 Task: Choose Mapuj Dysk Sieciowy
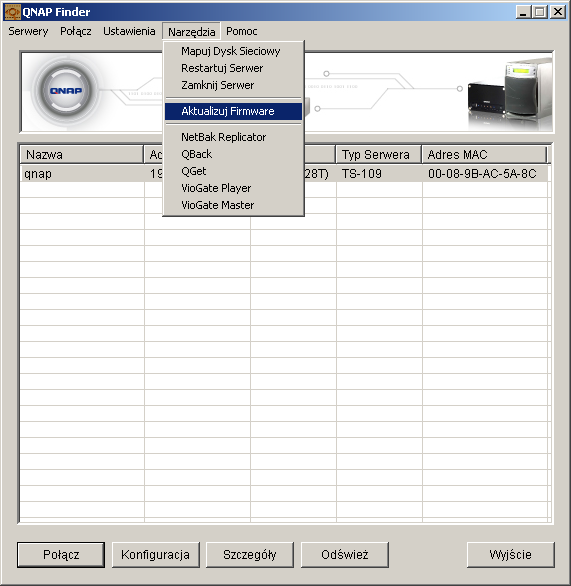click(x=234, y=51)
